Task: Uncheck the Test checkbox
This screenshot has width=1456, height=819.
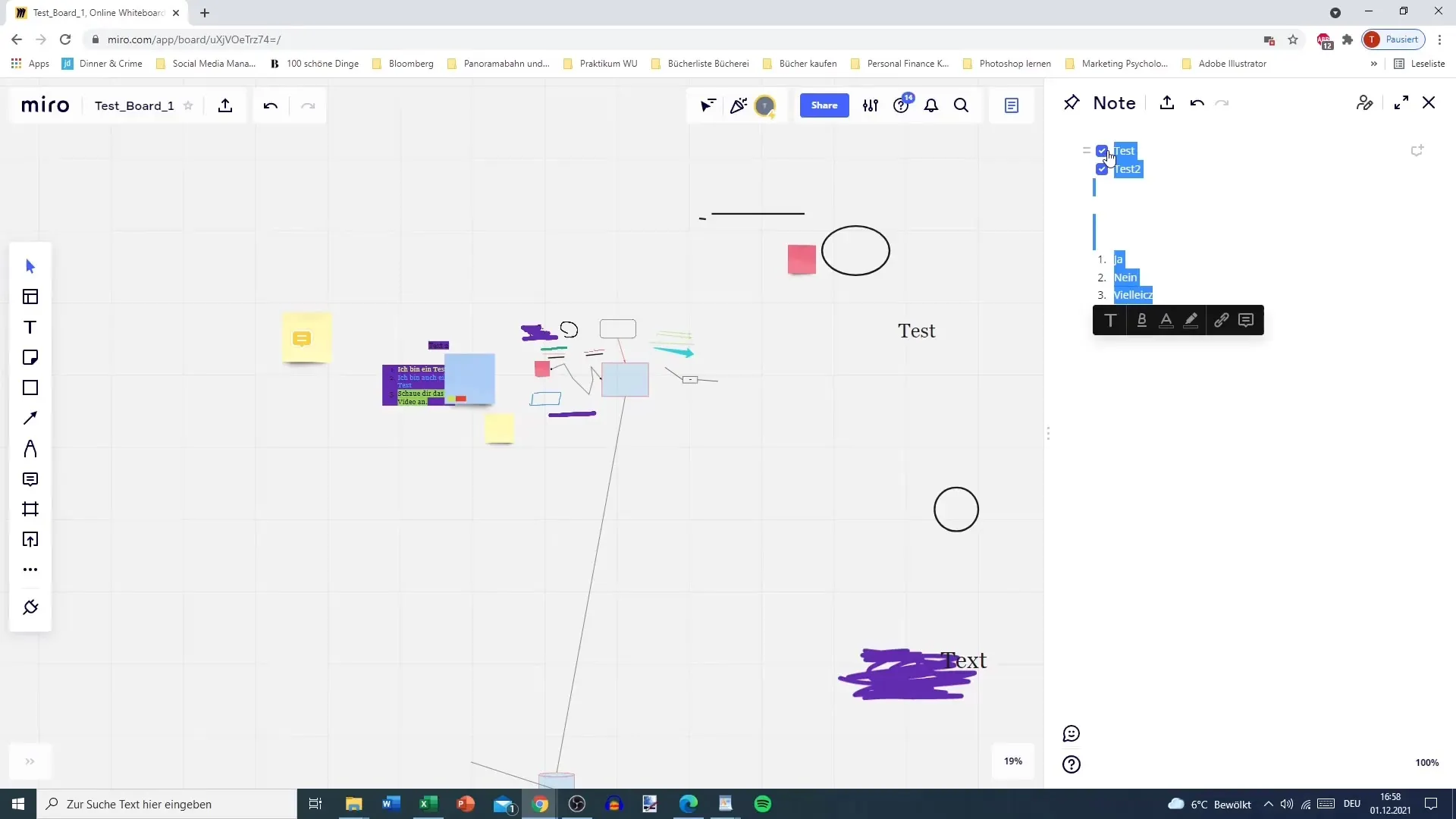Action: point(1102,151)
